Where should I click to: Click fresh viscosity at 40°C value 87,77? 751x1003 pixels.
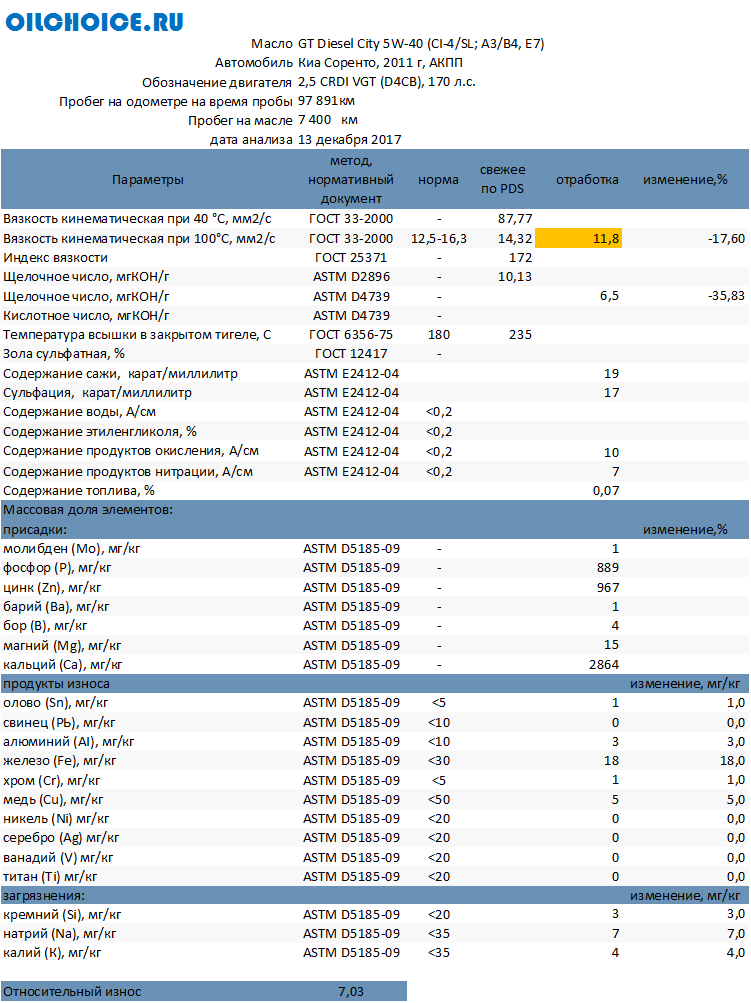point(515,219)
